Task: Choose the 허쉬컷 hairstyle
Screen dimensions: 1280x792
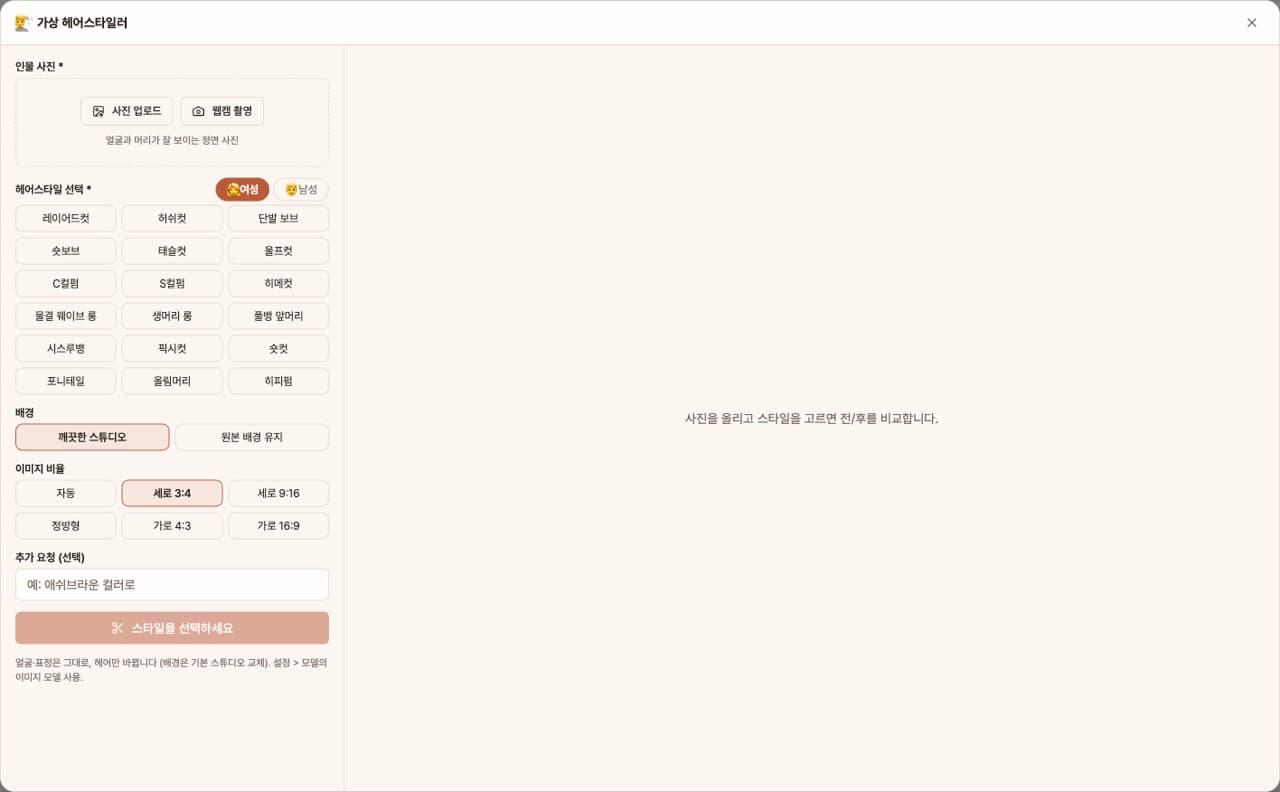Action: pyautogui.click(x=172, y=218)
